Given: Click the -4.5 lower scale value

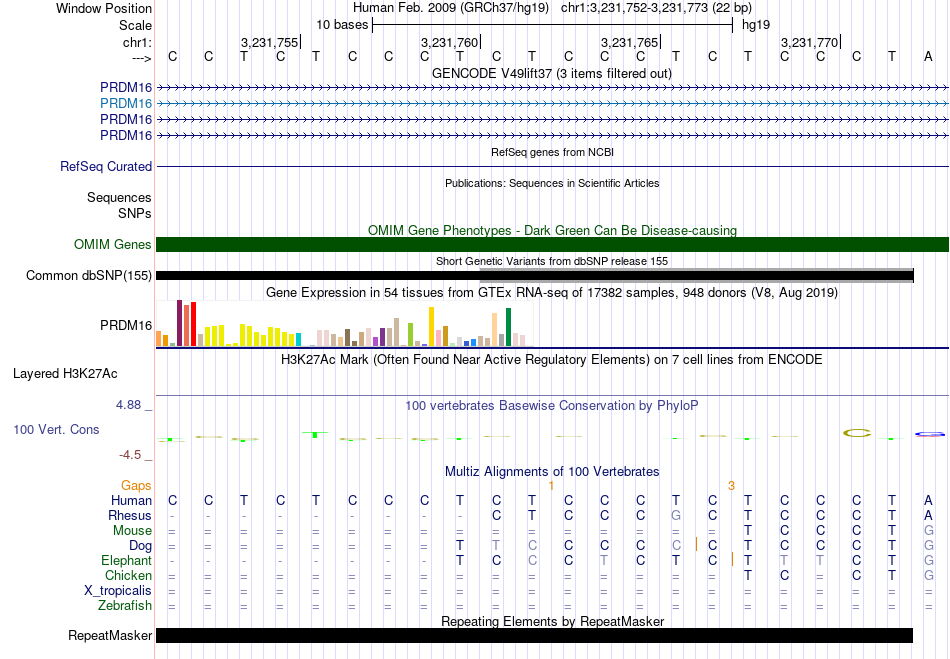Looking at the screenshot, I should tap(130, 454).
